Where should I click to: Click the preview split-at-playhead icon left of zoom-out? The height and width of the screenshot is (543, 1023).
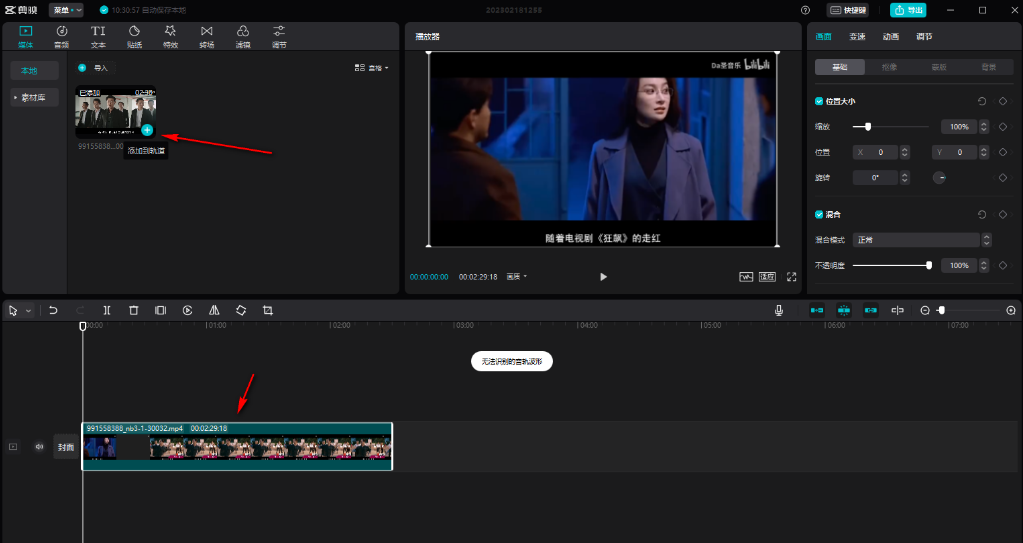click(898, 311)
